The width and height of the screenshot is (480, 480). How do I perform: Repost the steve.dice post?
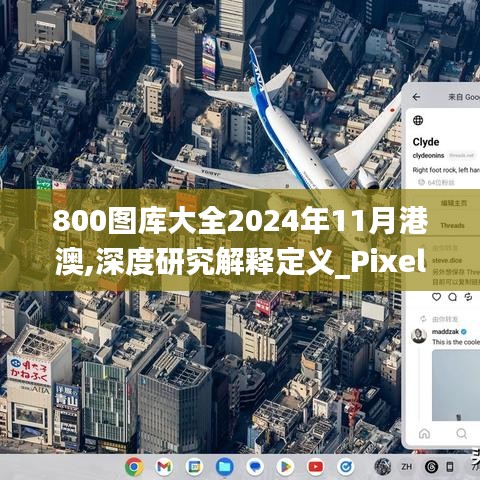pos(468,297)
